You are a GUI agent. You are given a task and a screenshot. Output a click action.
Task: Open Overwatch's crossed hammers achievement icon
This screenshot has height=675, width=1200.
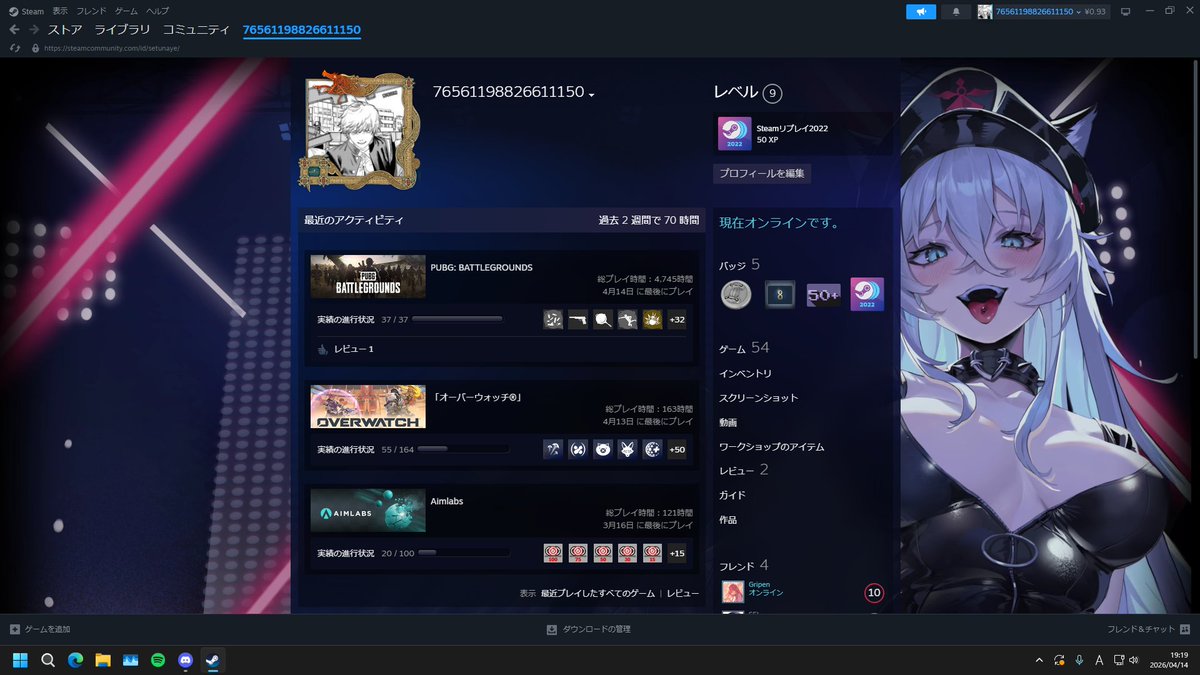(553, 450)
